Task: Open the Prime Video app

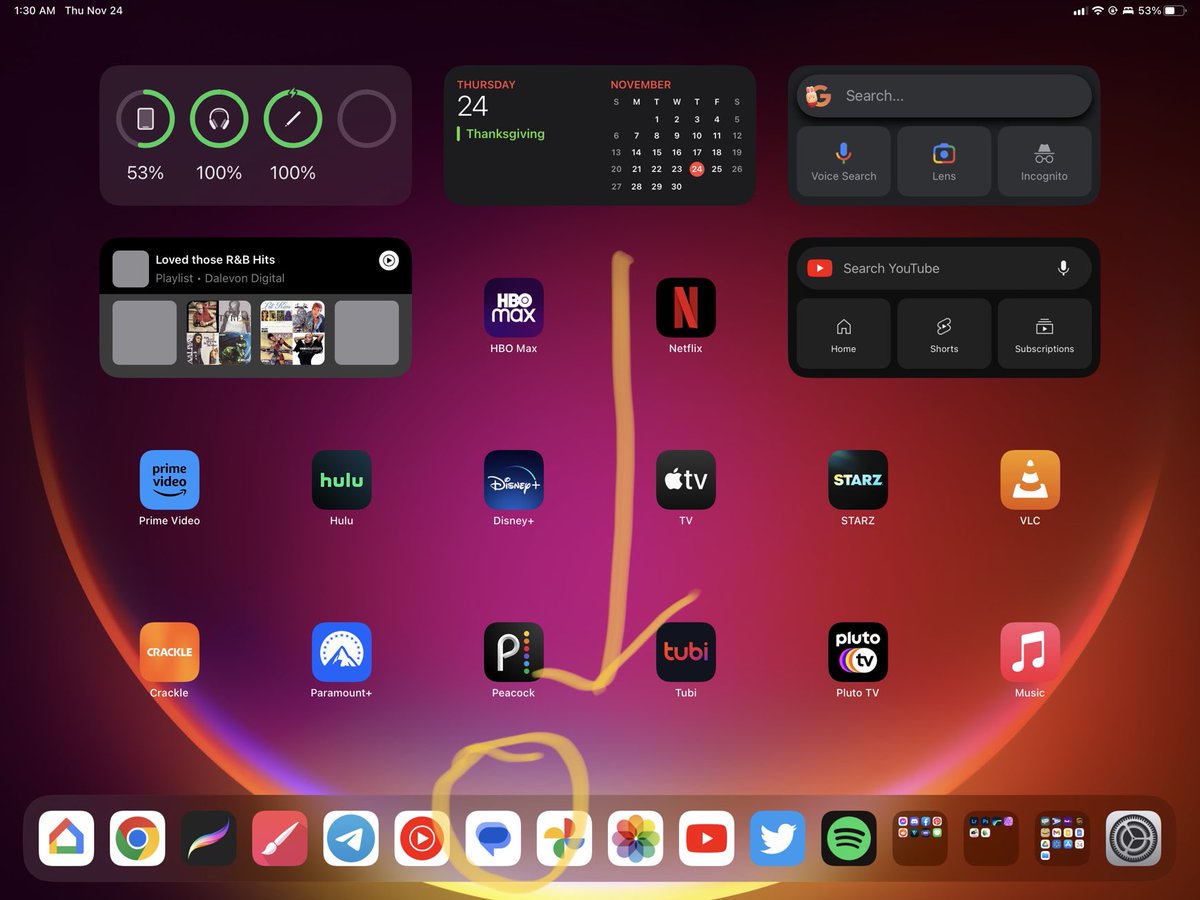Action: click(x=170, y=480)
